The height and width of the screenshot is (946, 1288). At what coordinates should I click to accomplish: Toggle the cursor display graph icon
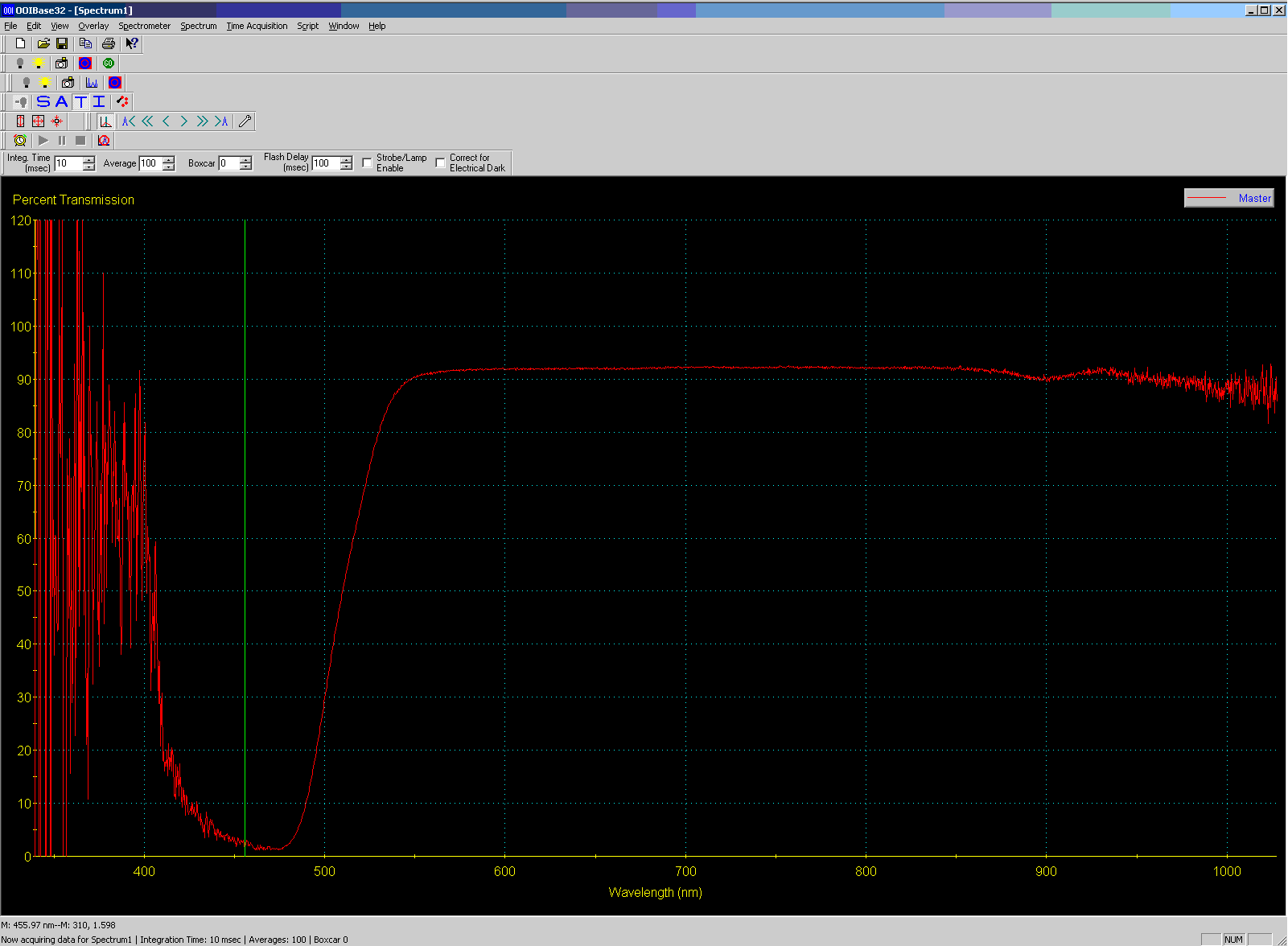pyautogui.click(x=105, y=121)
